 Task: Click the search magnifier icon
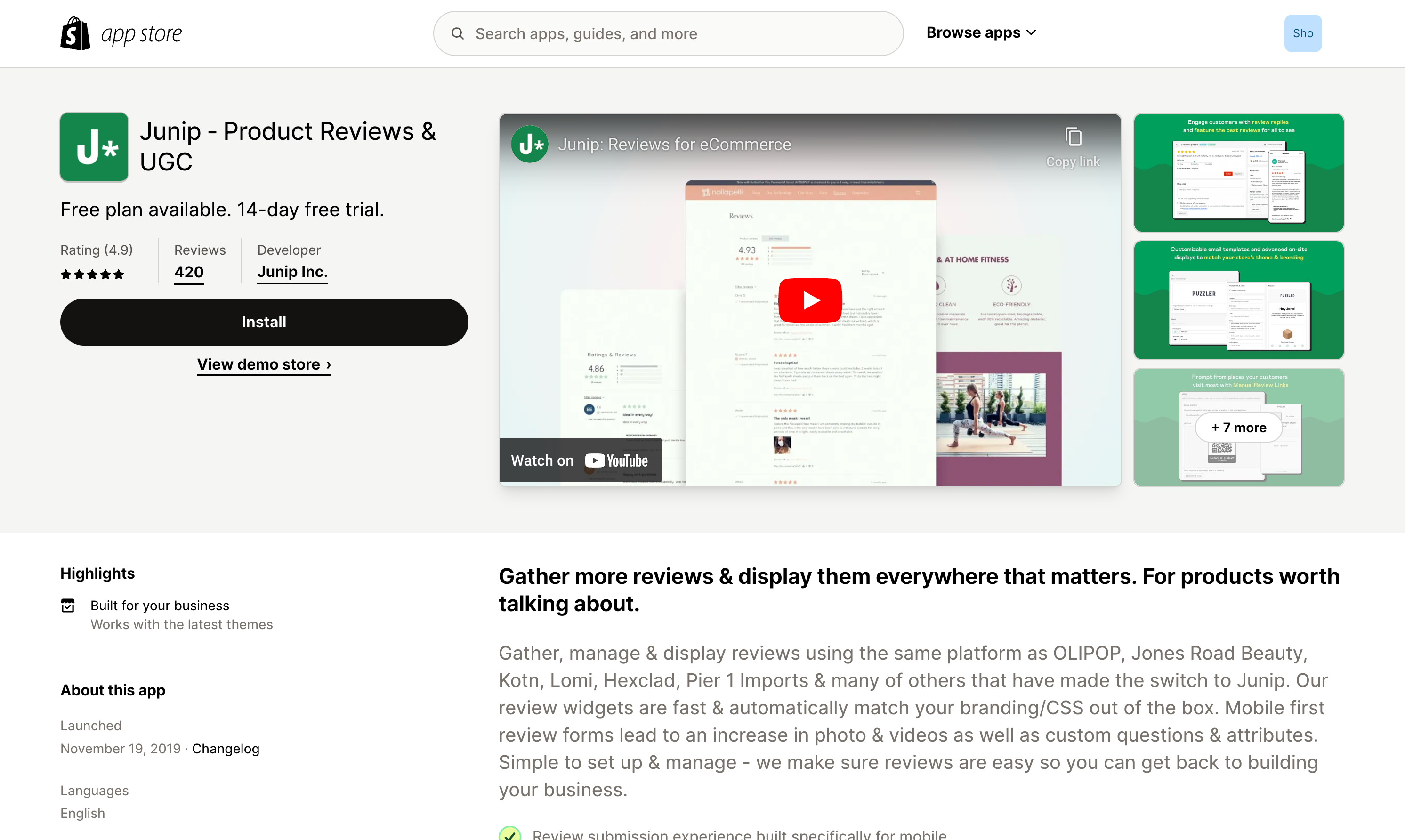coord(457,34)
